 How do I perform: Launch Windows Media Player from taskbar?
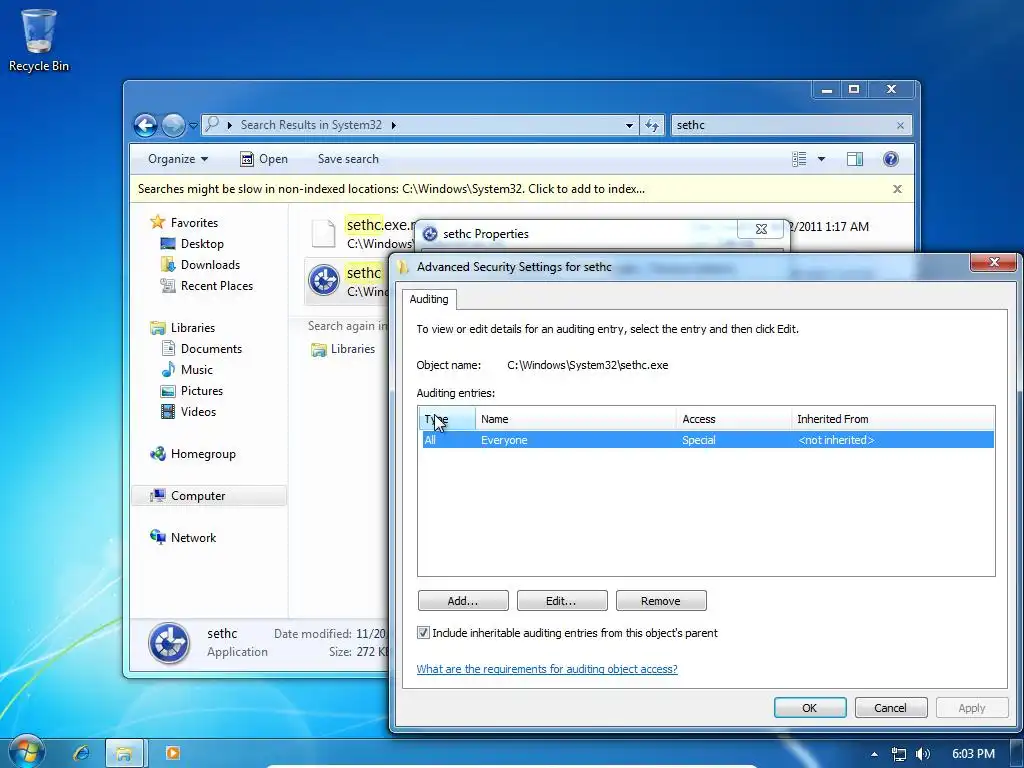(x=172, y=753)
